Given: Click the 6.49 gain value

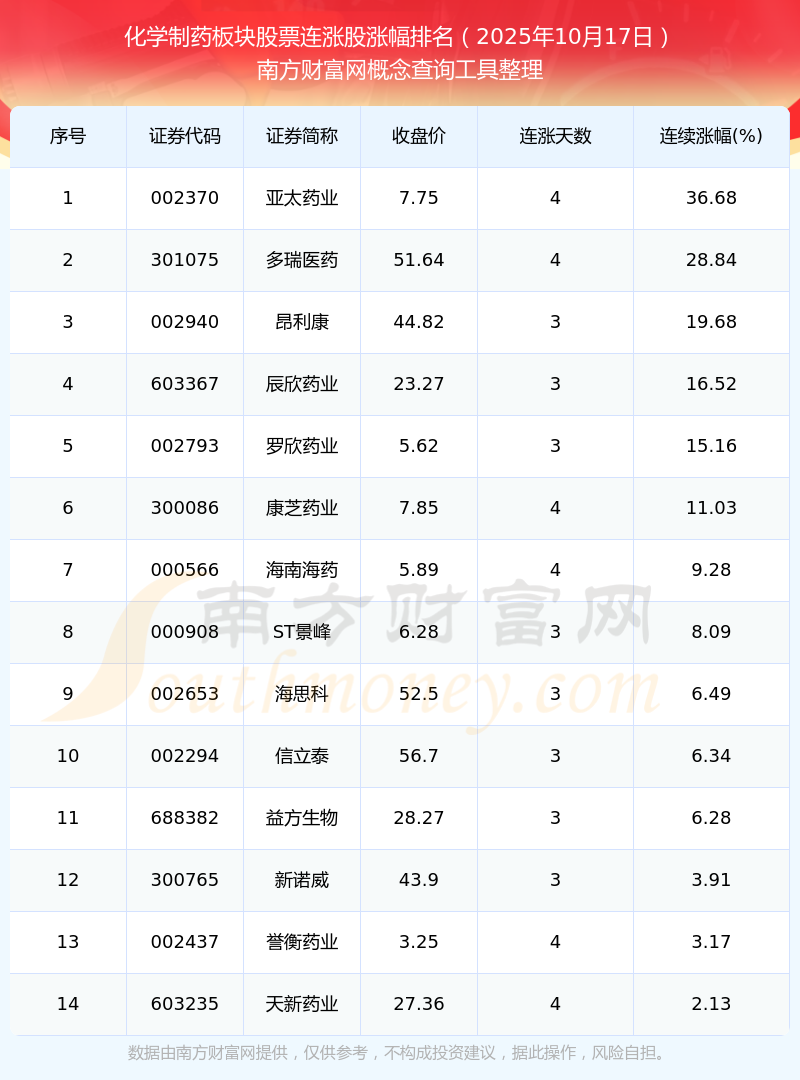Looking at the screenshot, I should point(711,694).
